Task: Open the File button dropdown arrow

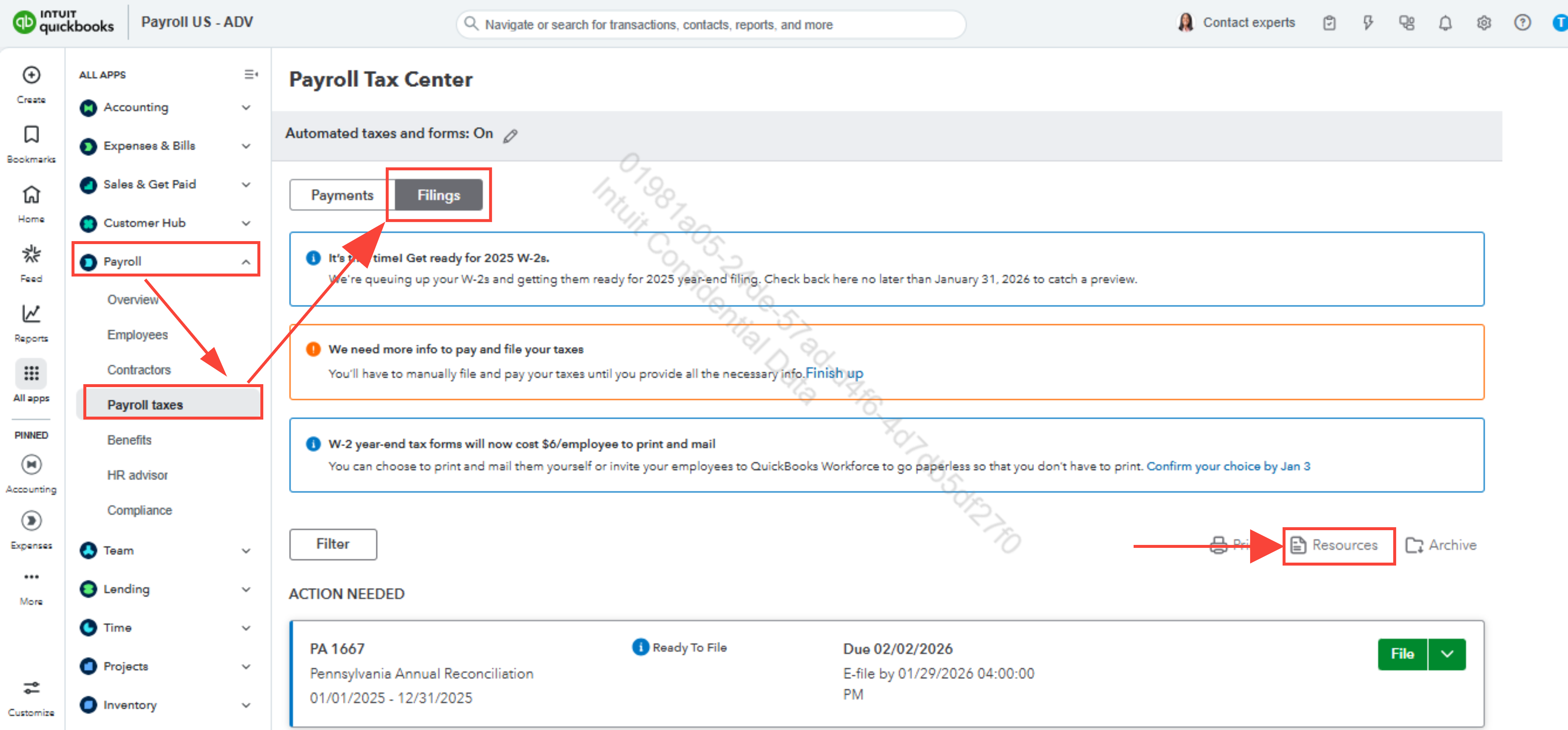Action: click(x=1447, y=654)
